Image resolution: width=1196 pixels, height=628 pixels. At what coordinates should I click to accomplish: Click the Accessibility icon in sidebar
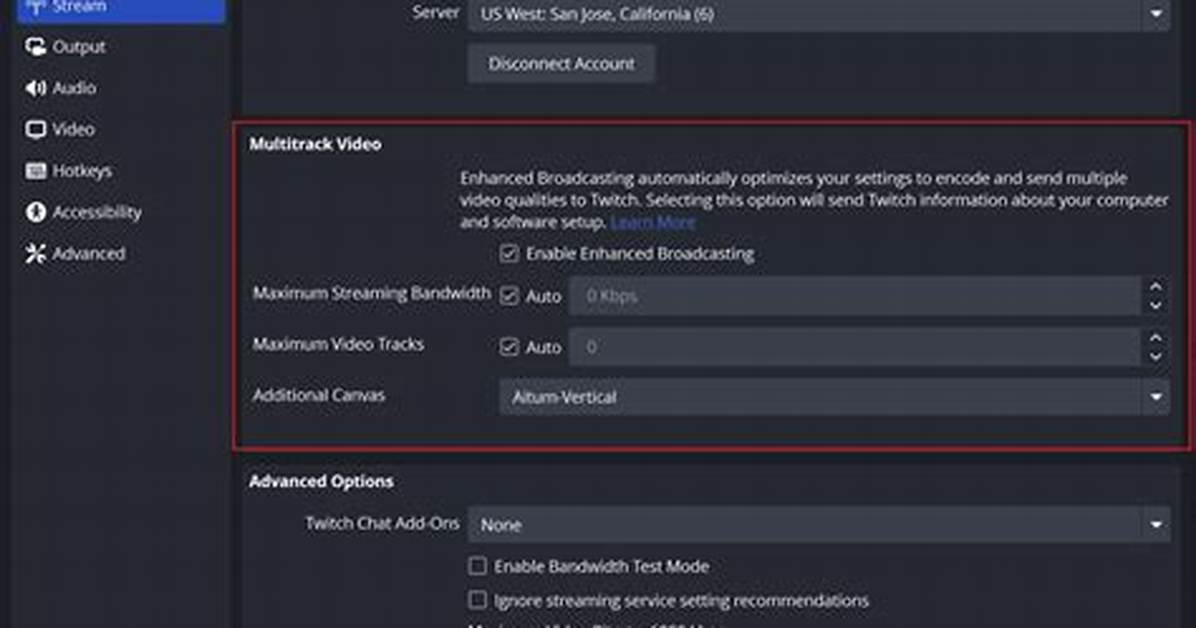(35, 212)
